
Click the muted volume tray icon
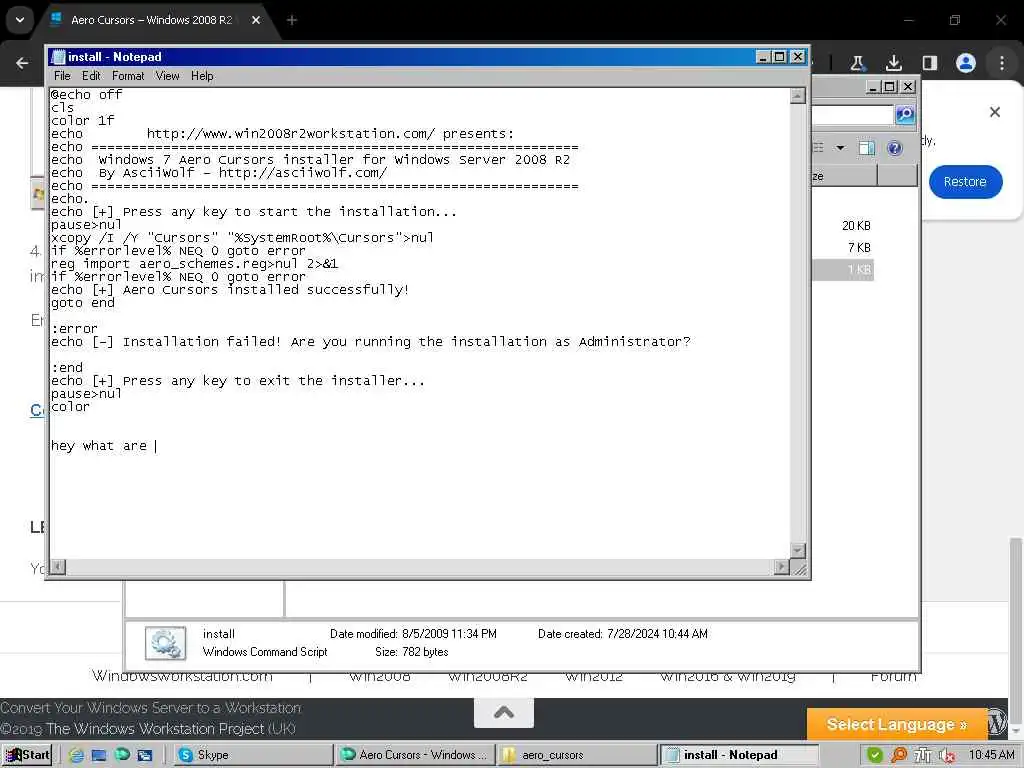[946, 756]
